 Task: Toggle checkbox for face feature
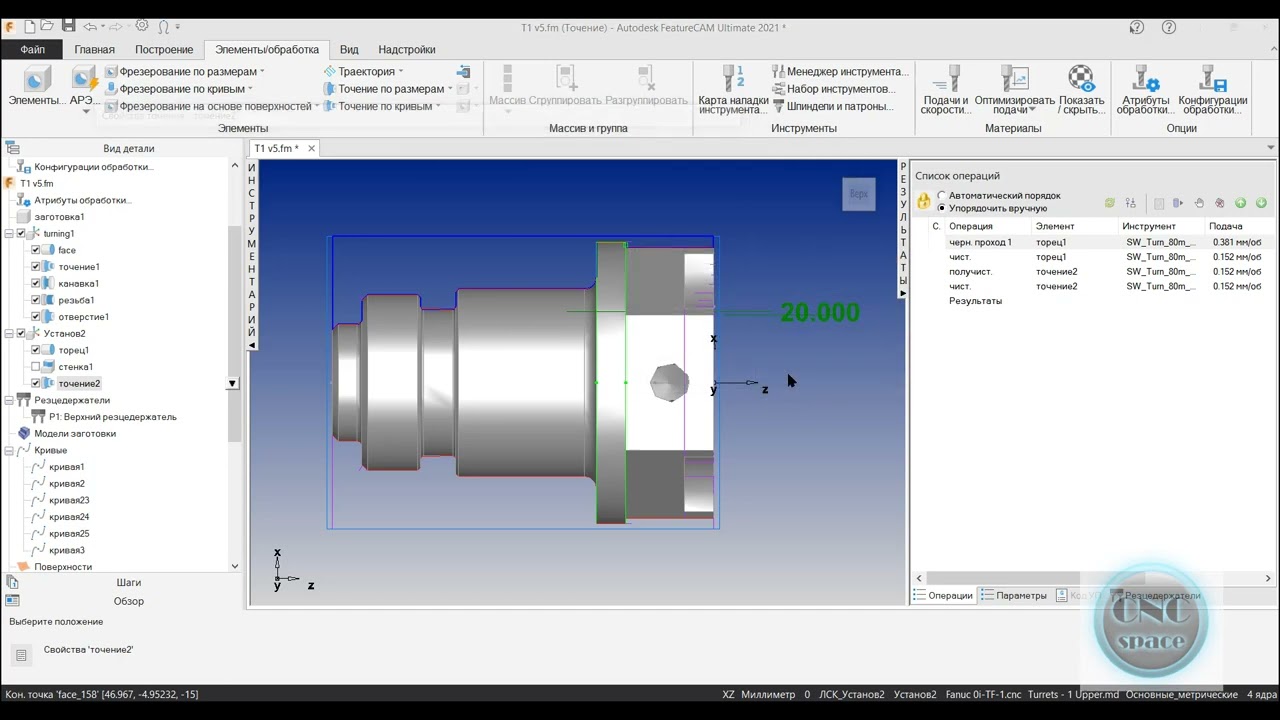[36, 250]
